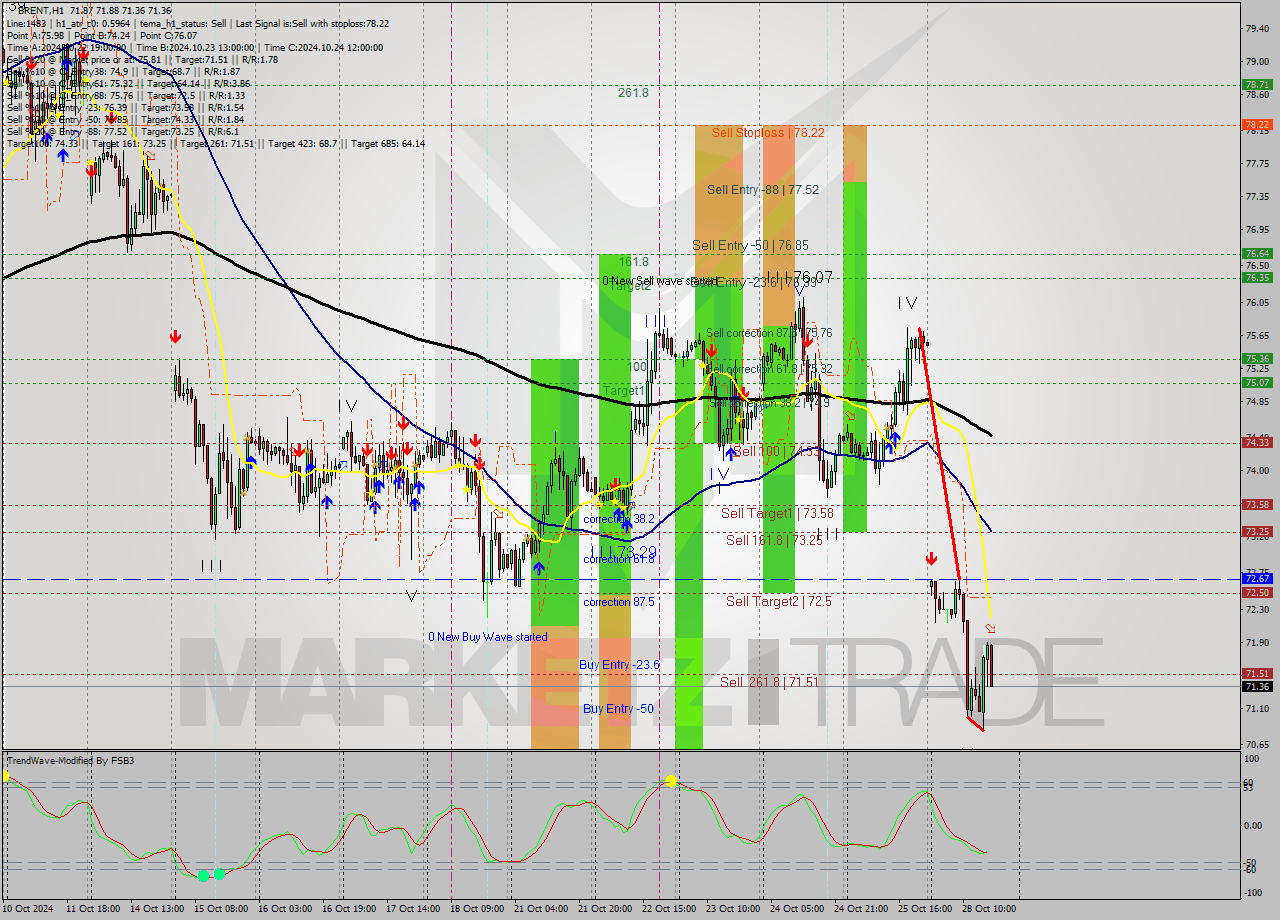Viewport: 1280px width, 920px height.
Task: Click the red 73.58 price tag
Action: [x=1256, y=504]
